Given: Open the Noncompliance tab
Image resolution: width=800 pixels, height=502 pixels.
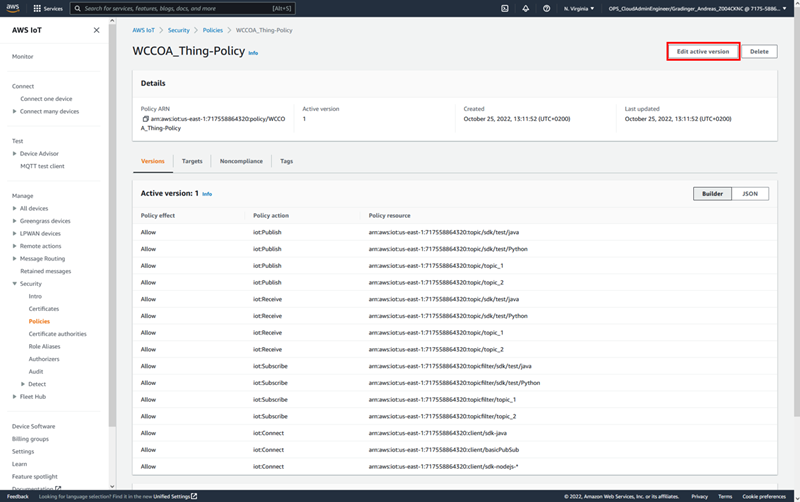Looking at the screenshot, I should (x=241, y=161).
